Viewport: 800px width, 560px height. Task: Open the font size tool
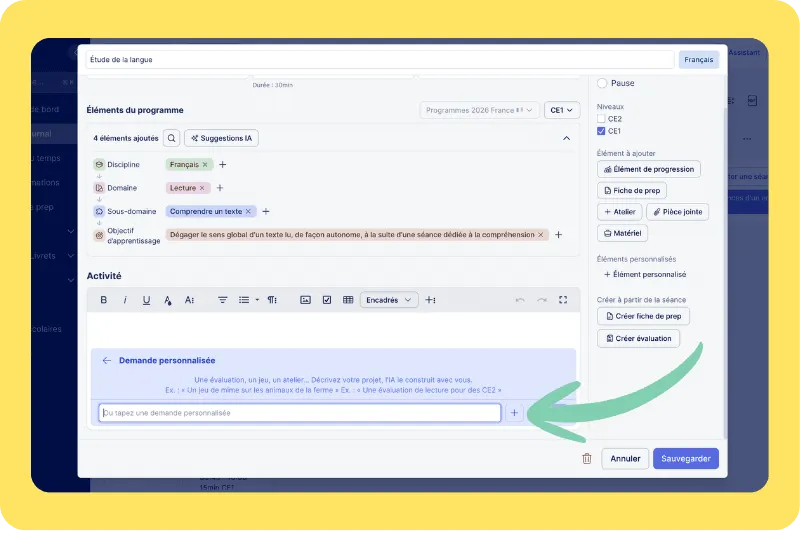pos(189,300)
